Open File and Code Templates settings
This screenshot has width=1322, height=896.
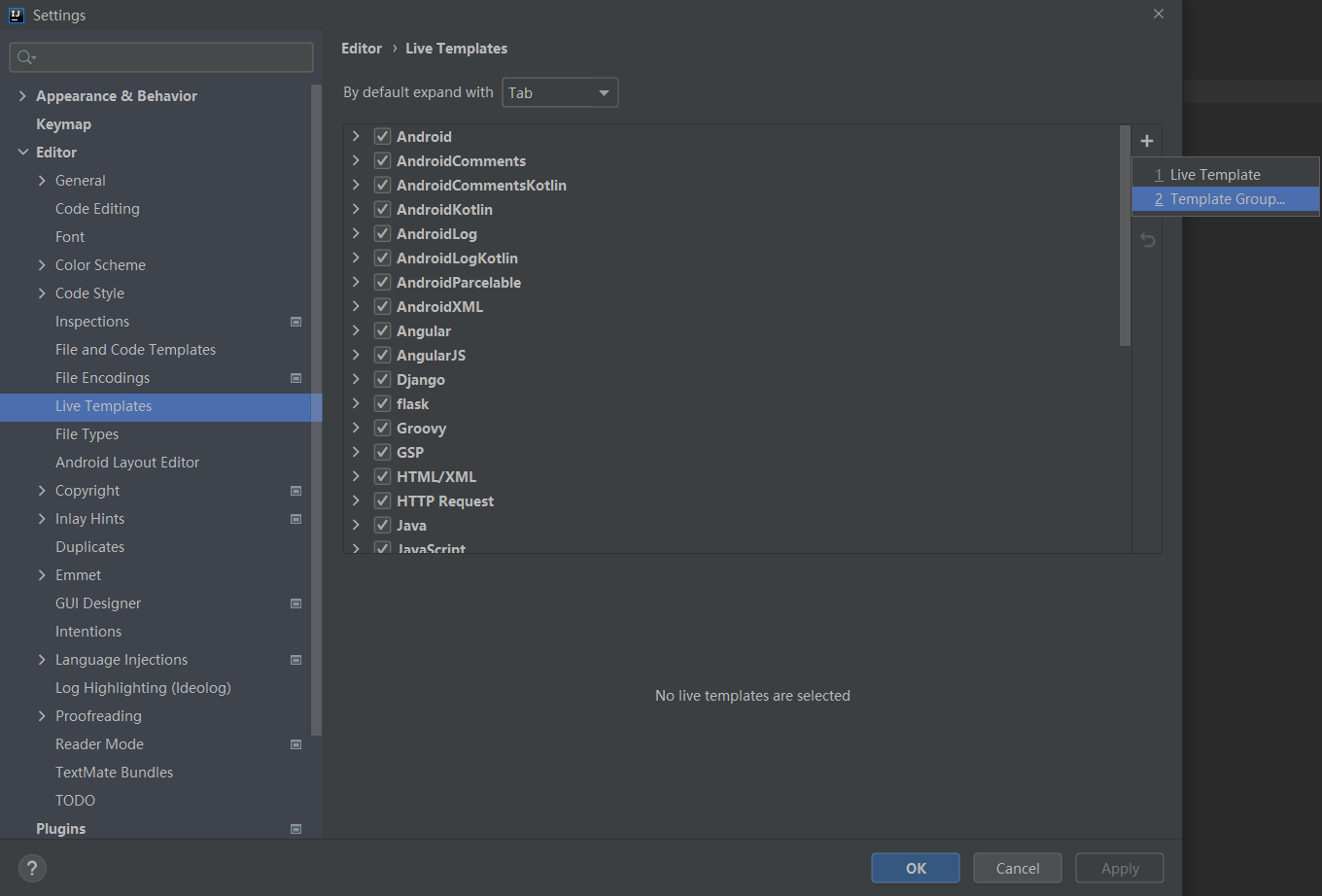135,350
